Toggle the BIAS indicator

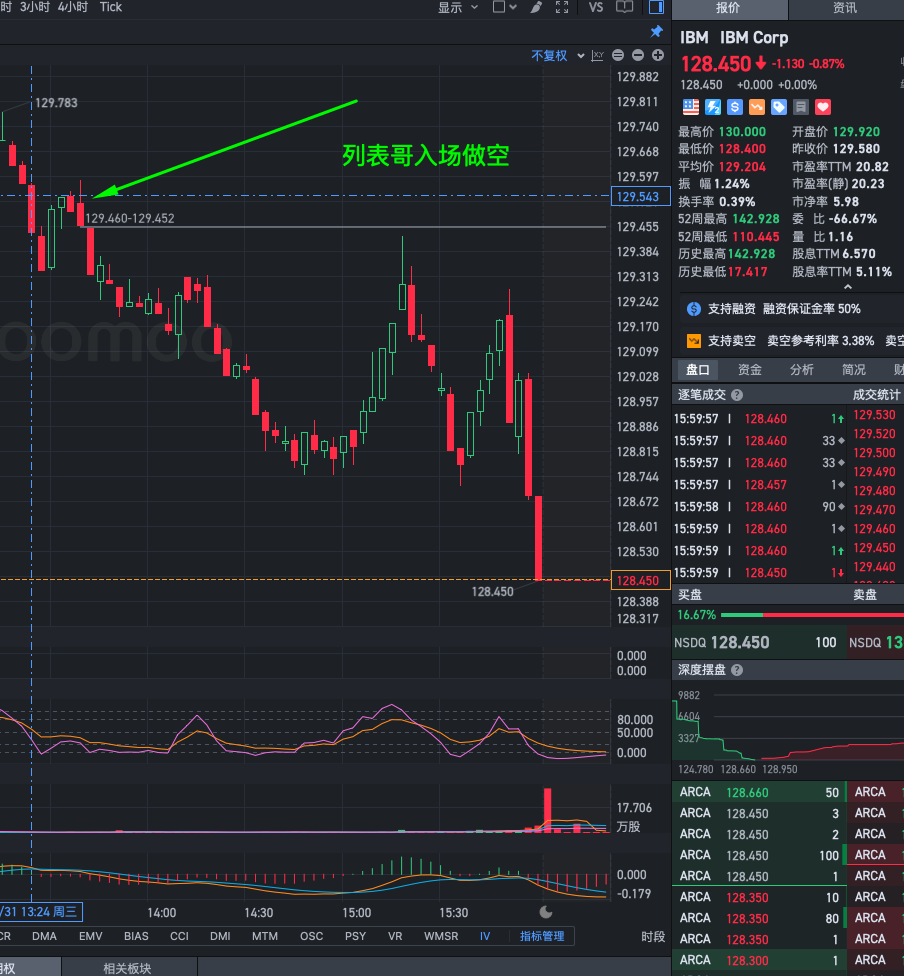136,936
